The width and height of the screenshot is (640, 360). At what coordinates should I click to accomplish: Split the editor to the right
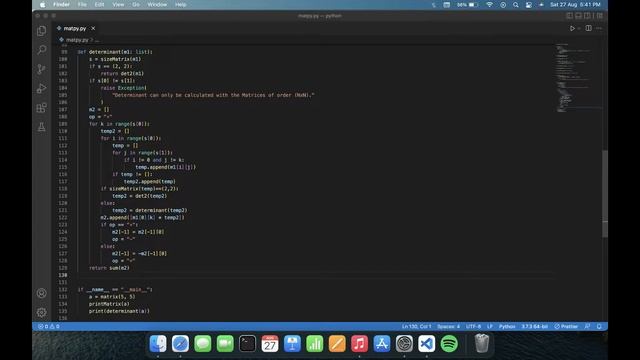coord(589,29)
